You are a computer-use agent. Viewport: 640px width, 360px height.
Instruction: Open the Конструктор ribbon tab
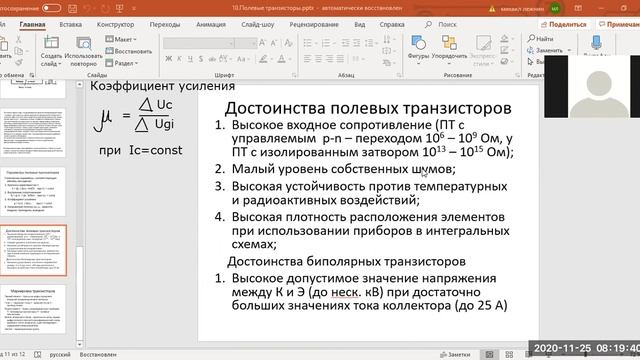click(116, 24)
